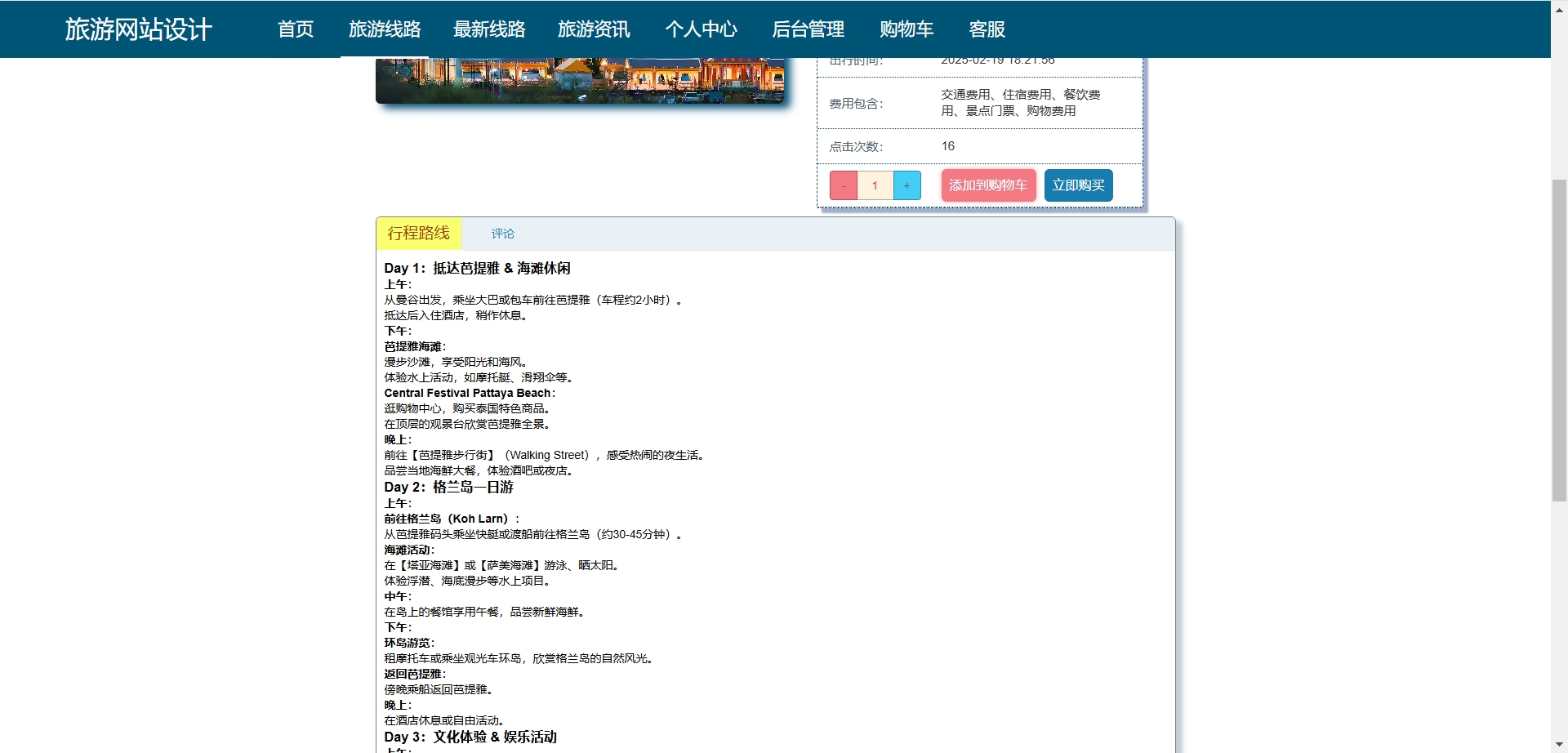
Task: Open the 旅游线路 navigation menu item
Action: [384, 29]
